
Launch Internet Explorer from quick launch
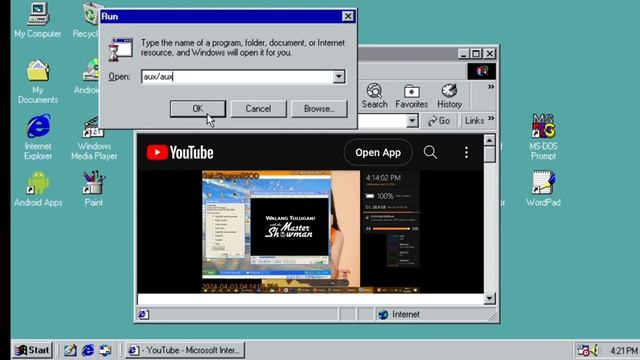(88, 350)
